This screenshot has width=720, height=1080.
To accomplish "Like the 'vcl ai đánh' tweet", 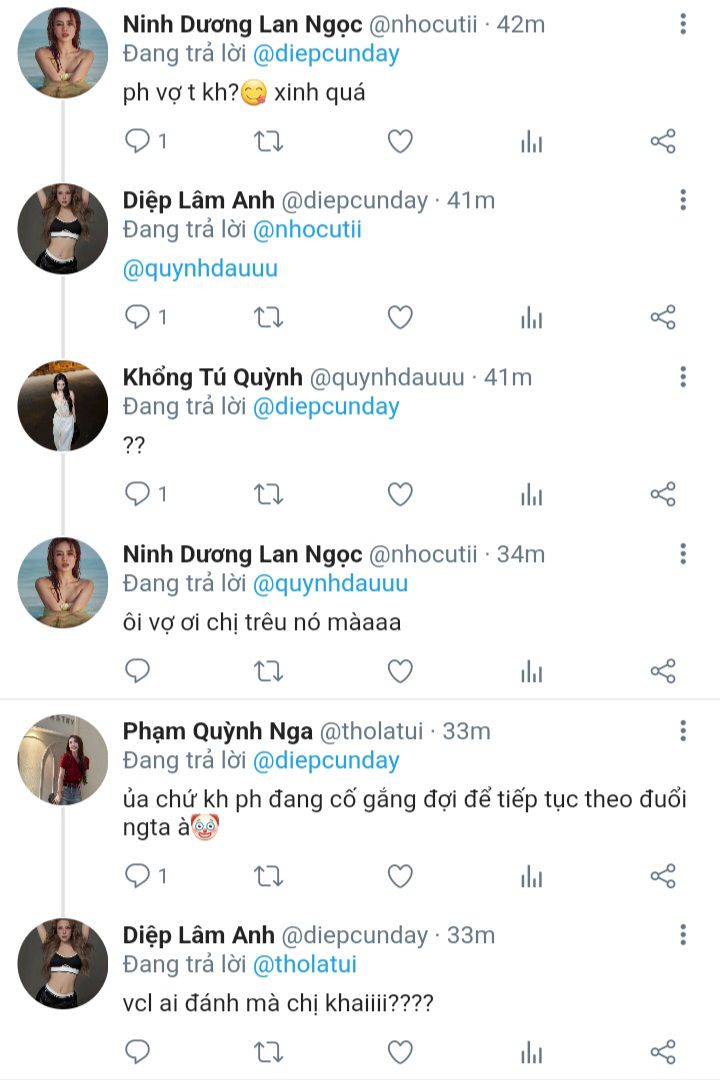I will click(400, 1052).
